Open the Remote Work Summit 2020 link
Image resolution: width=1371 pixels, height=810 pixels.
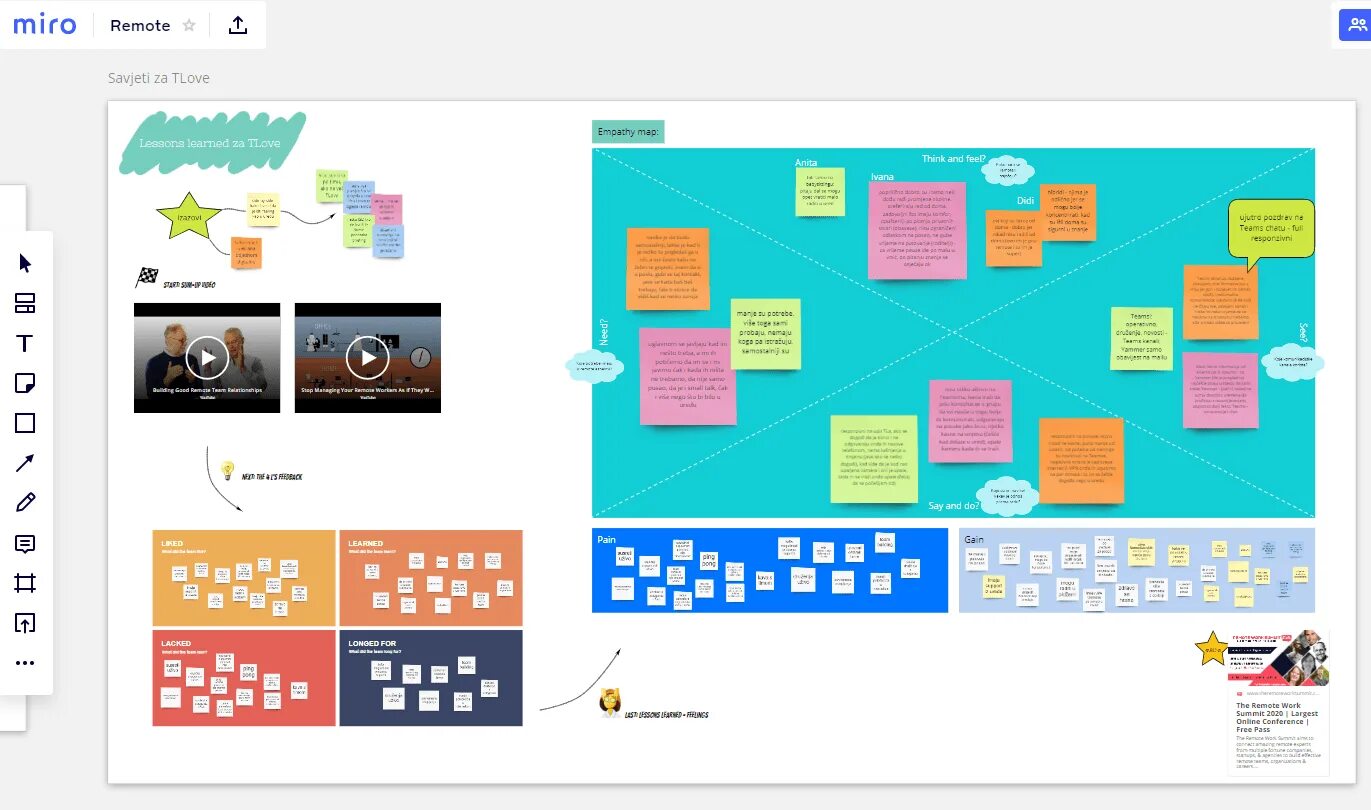click(1277, 719)
